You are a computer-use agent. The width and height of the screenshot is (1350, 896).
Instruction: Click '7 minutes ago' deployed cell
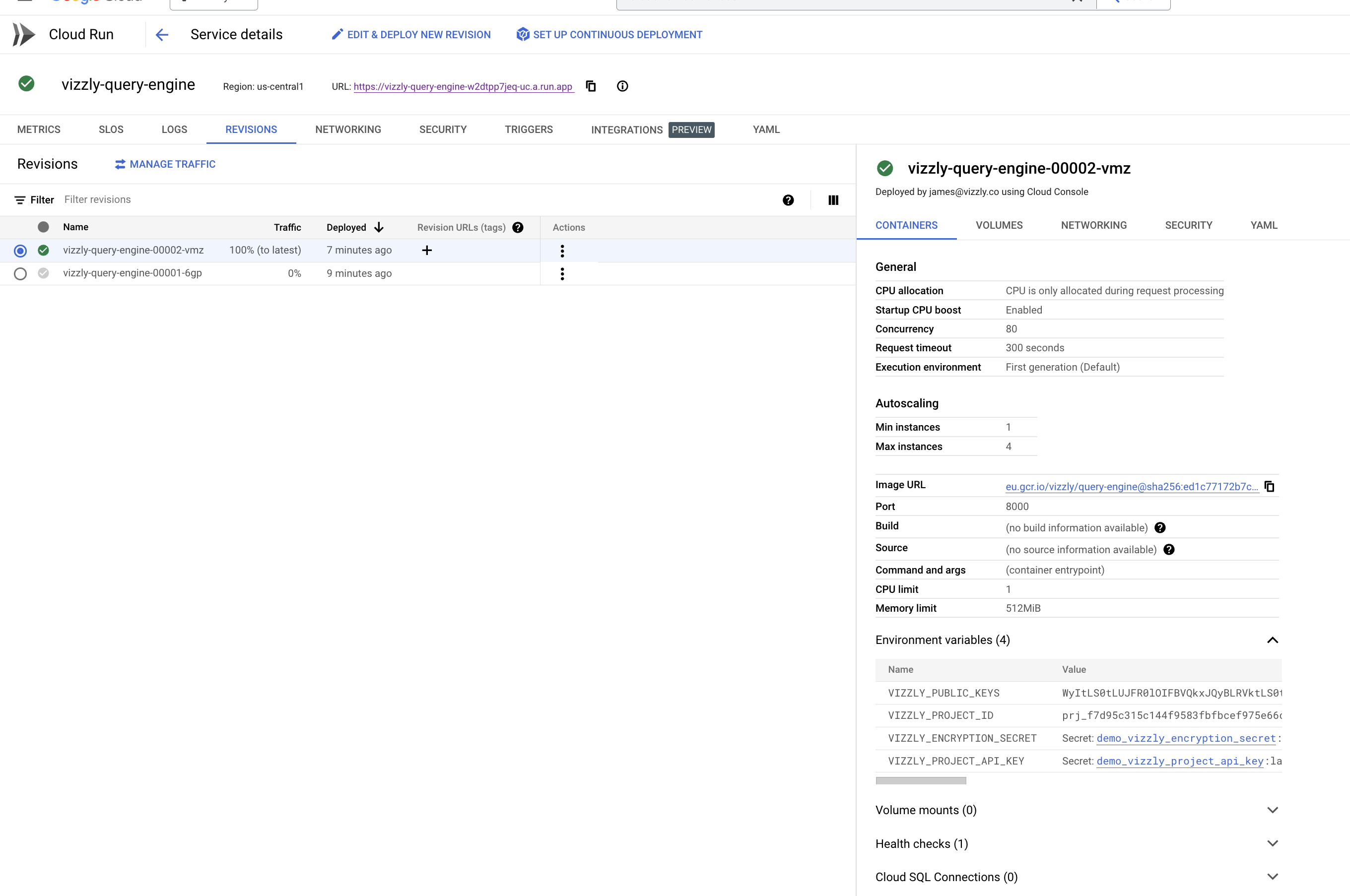(x=359, y=250)
